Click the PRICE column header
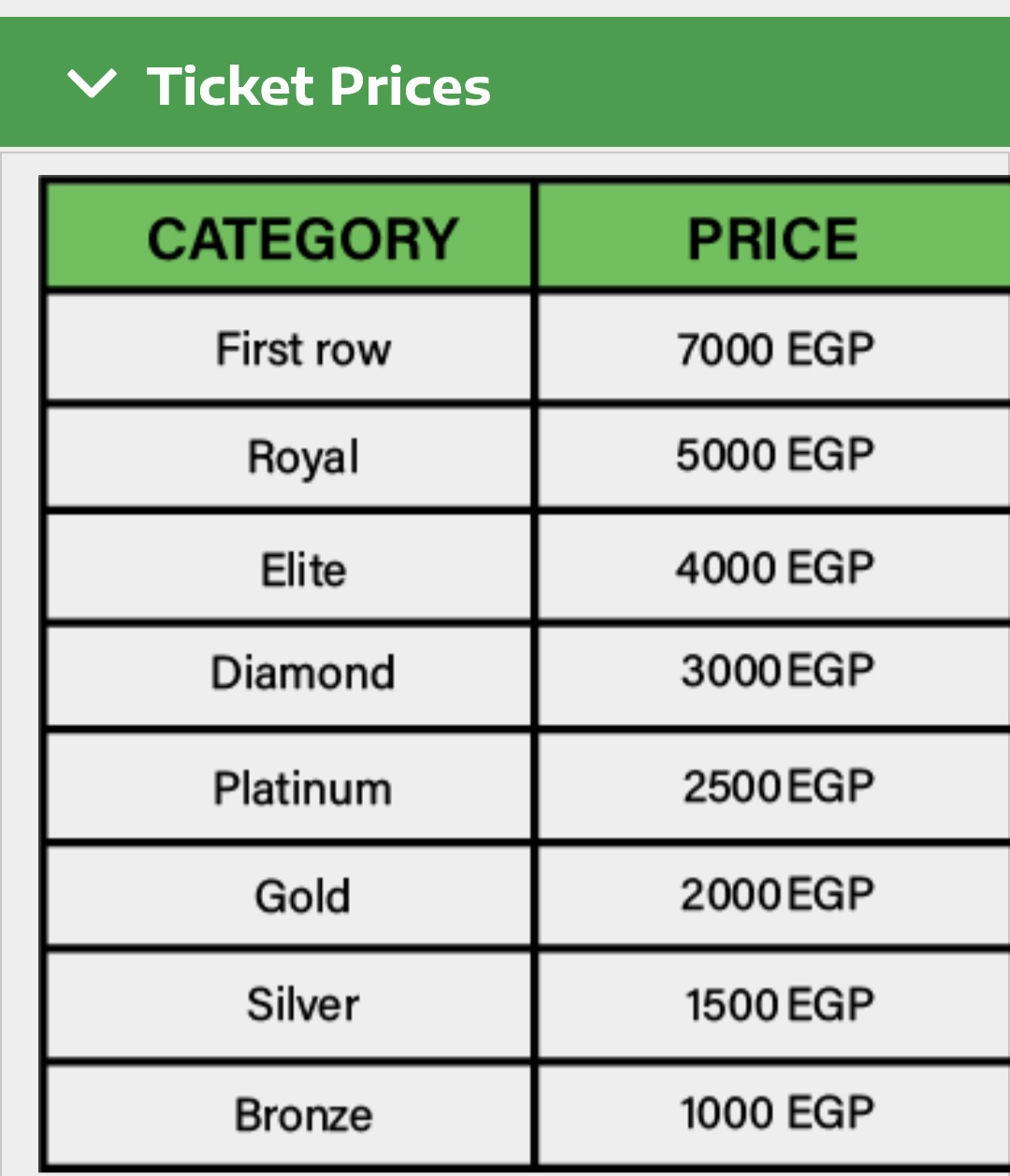This screenshot has width=1010, height=1176. click(772, 239)
